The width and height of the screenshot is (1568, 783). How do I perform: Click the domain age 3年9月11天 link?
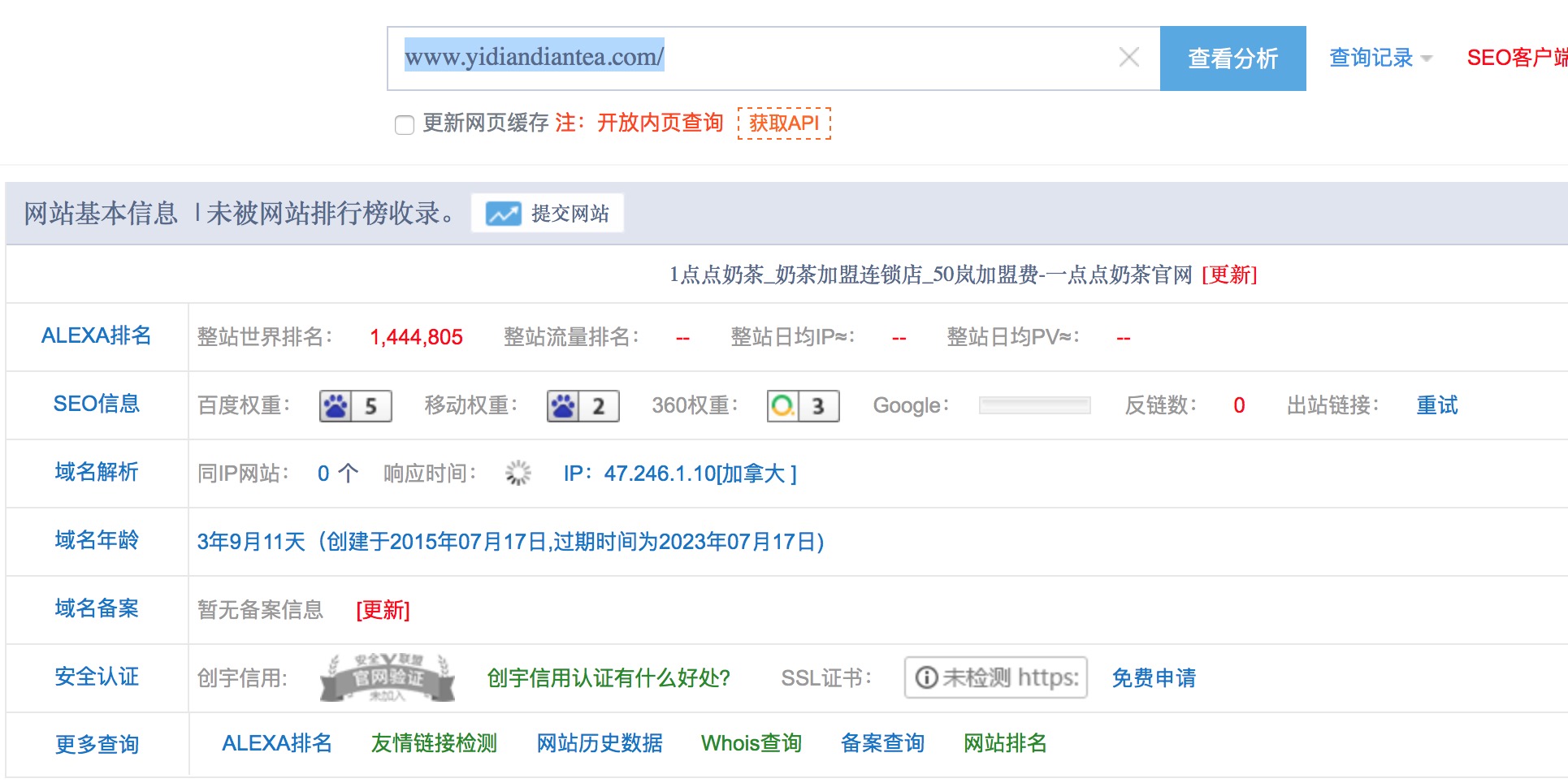tap(510, 542)
